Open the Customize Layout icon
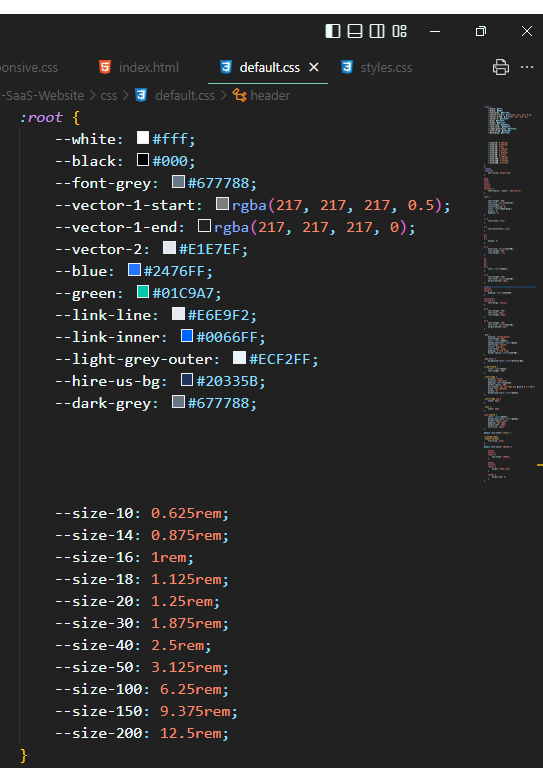This screenshot has width=543, height=768. [x=400, y=31]
